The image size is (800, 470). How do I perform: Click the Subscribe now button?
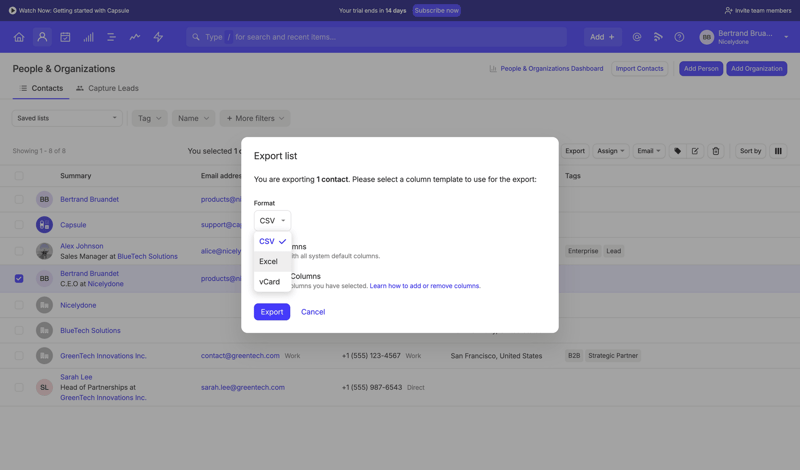click(437, 10)
